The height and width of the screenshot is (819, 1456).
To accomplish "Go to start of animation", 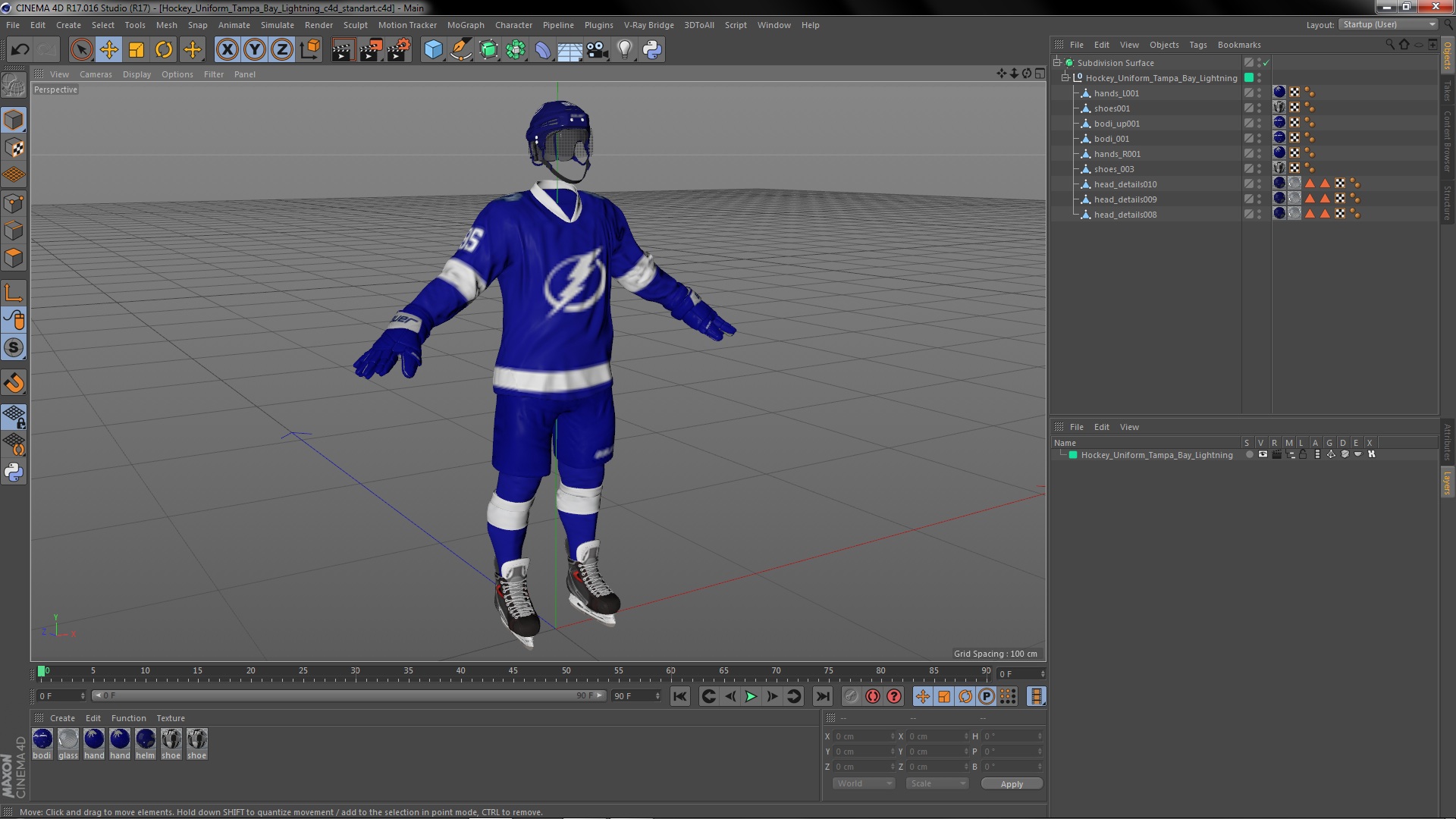I will 680,696.
